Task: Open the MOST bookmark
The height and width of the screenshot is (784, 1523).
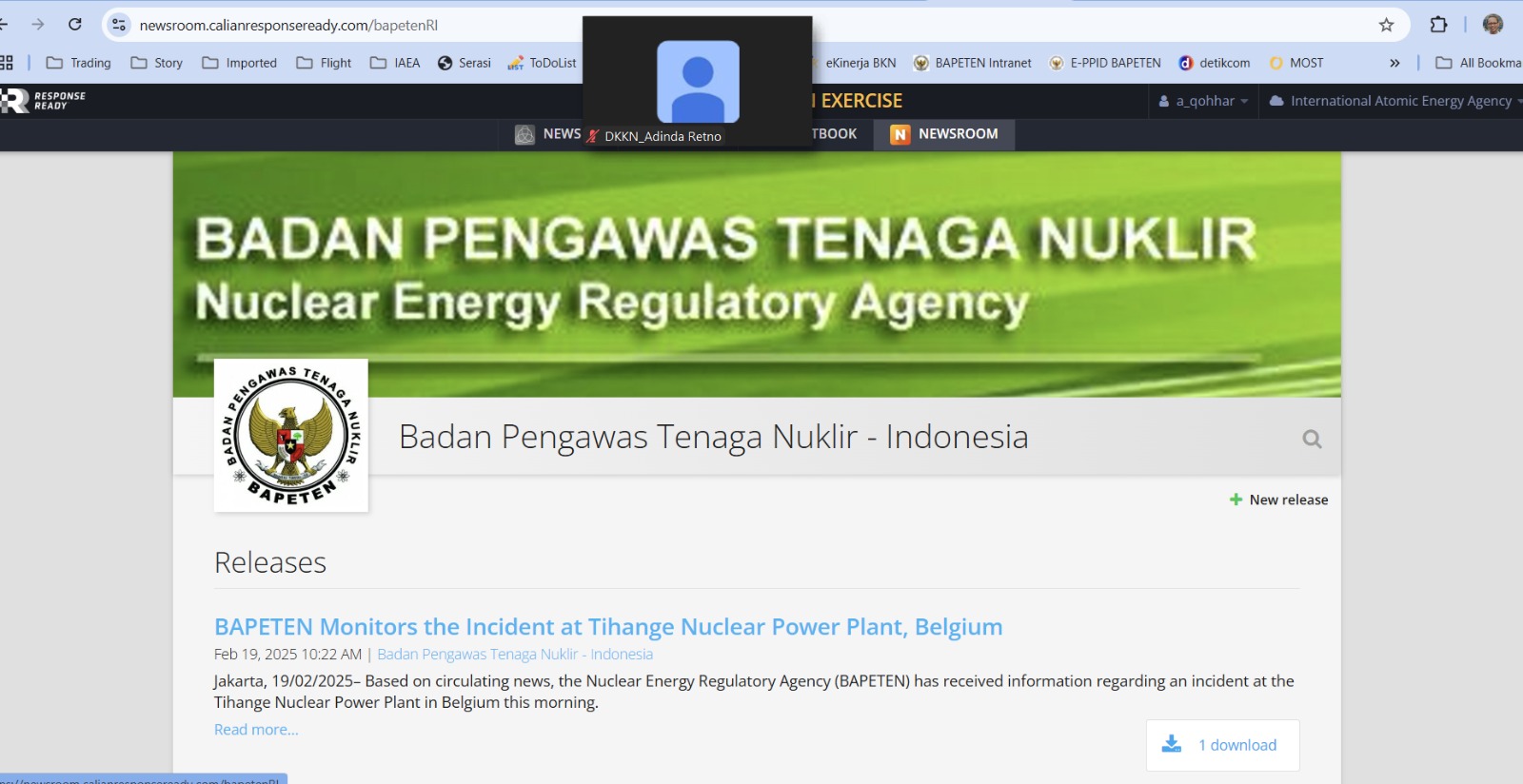Action: coord(1296,63)
